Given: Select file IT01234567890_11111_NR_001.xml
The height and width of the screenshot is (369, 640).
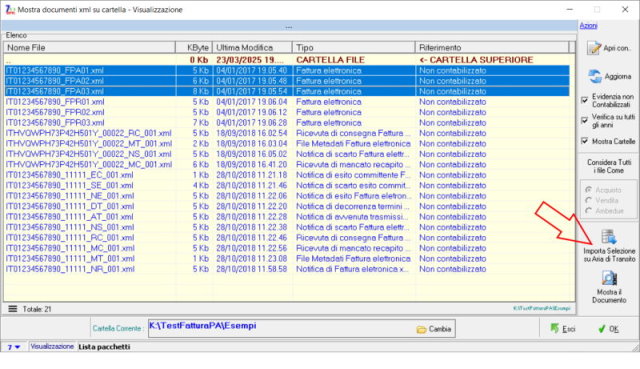Looking at the screenshot, I should tap(287, 269).
